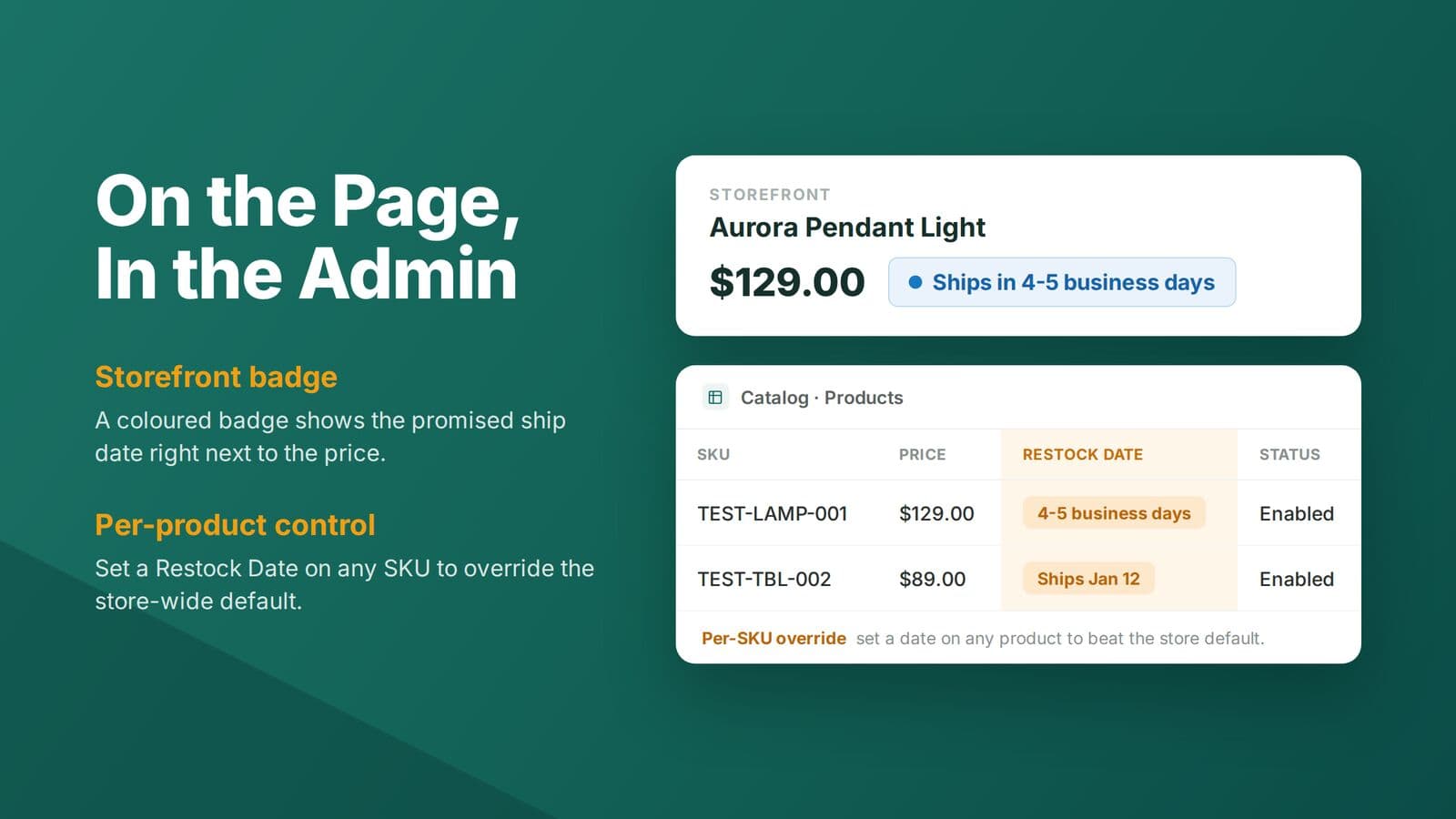Click the Storefront badge heading
The height and width of the screenshot is (819, 1456).
click(216, 377)
